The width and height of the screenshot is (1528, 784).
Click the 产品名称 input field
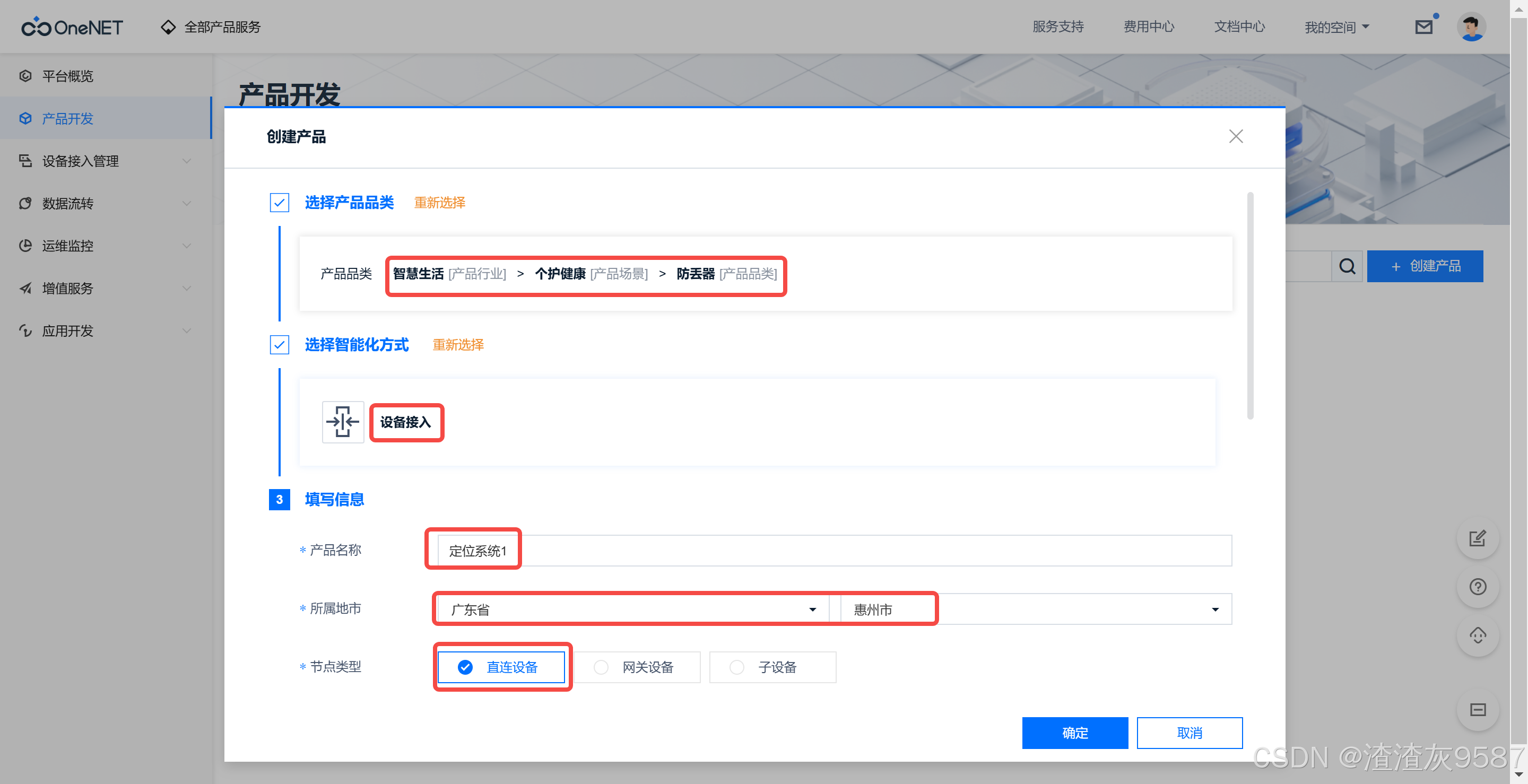click(834, 551)
